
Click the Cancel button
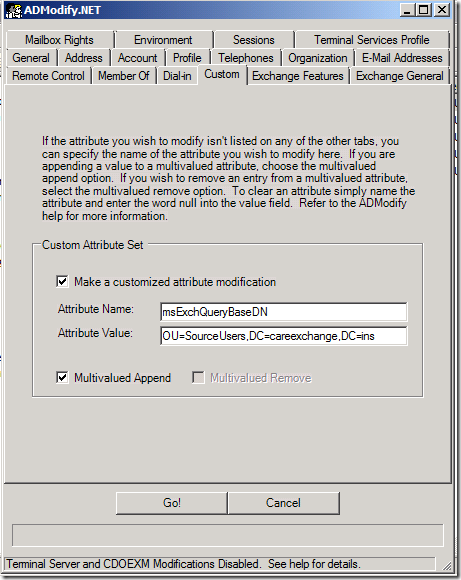coord(283,503)
